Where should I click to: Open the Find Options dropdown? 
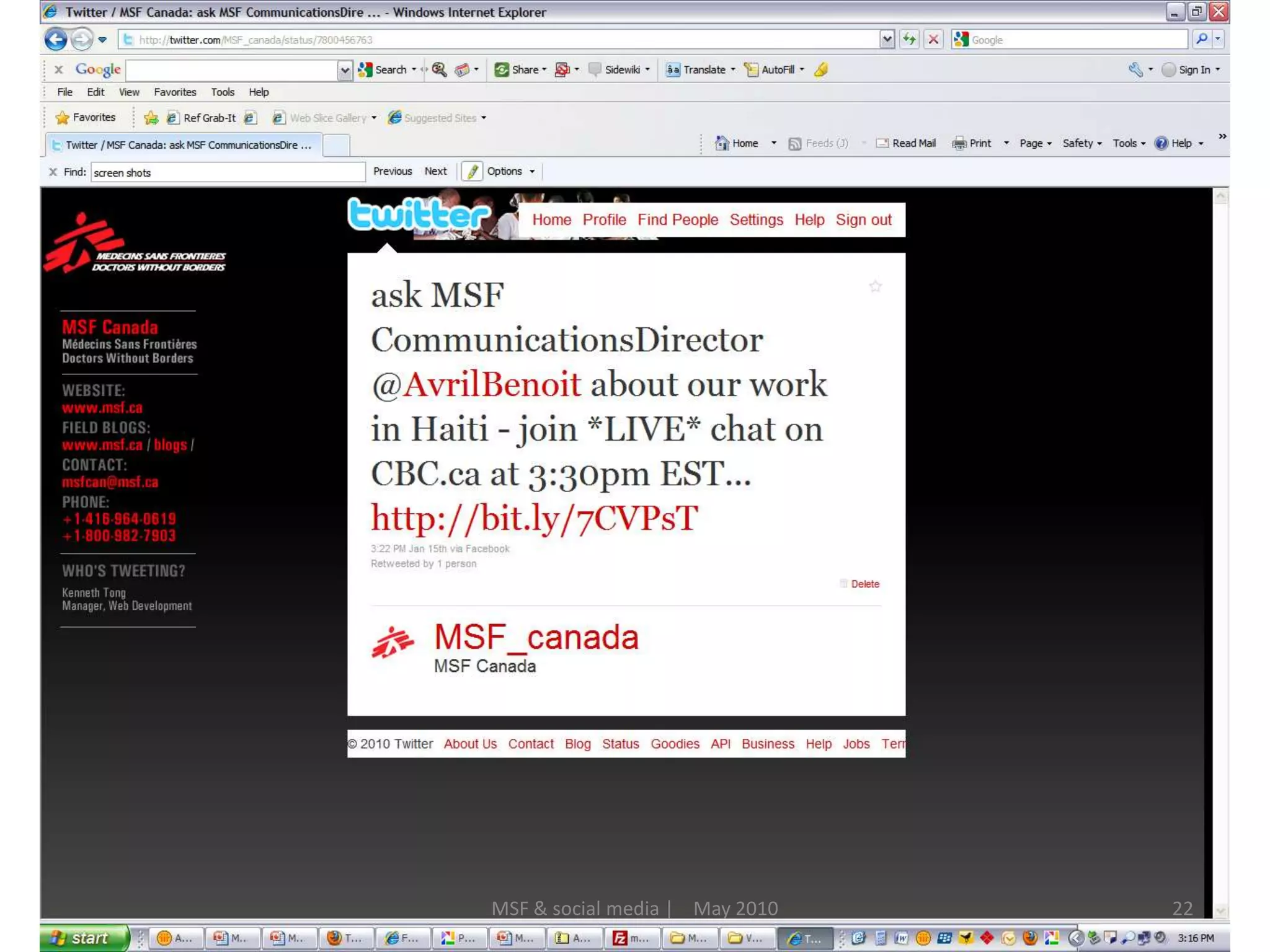click(510, 172)
